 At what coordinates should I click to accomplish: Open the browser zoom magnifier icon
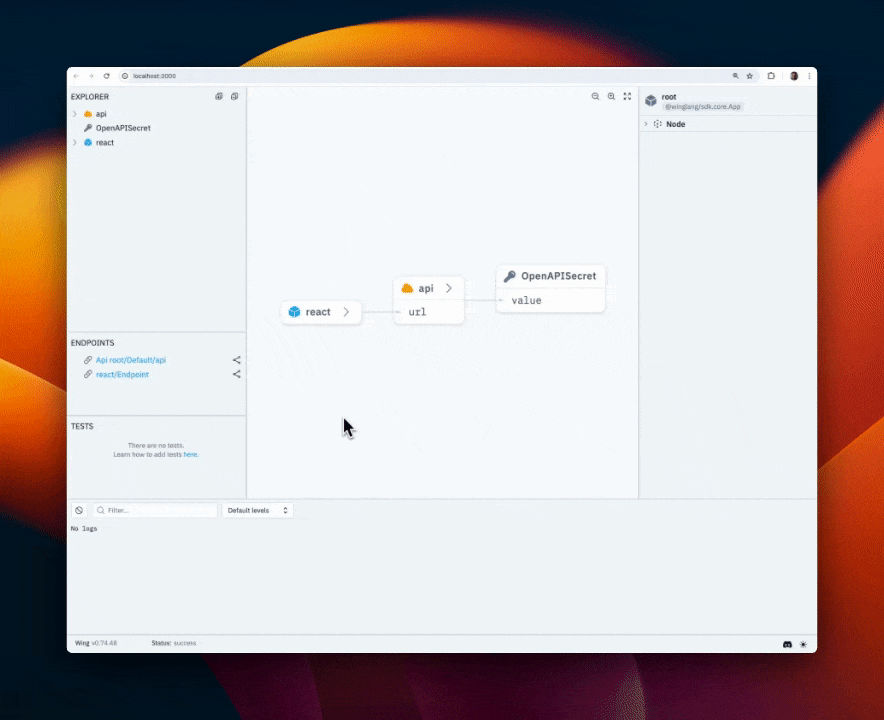pyautogui.click(x=735, y=76)
